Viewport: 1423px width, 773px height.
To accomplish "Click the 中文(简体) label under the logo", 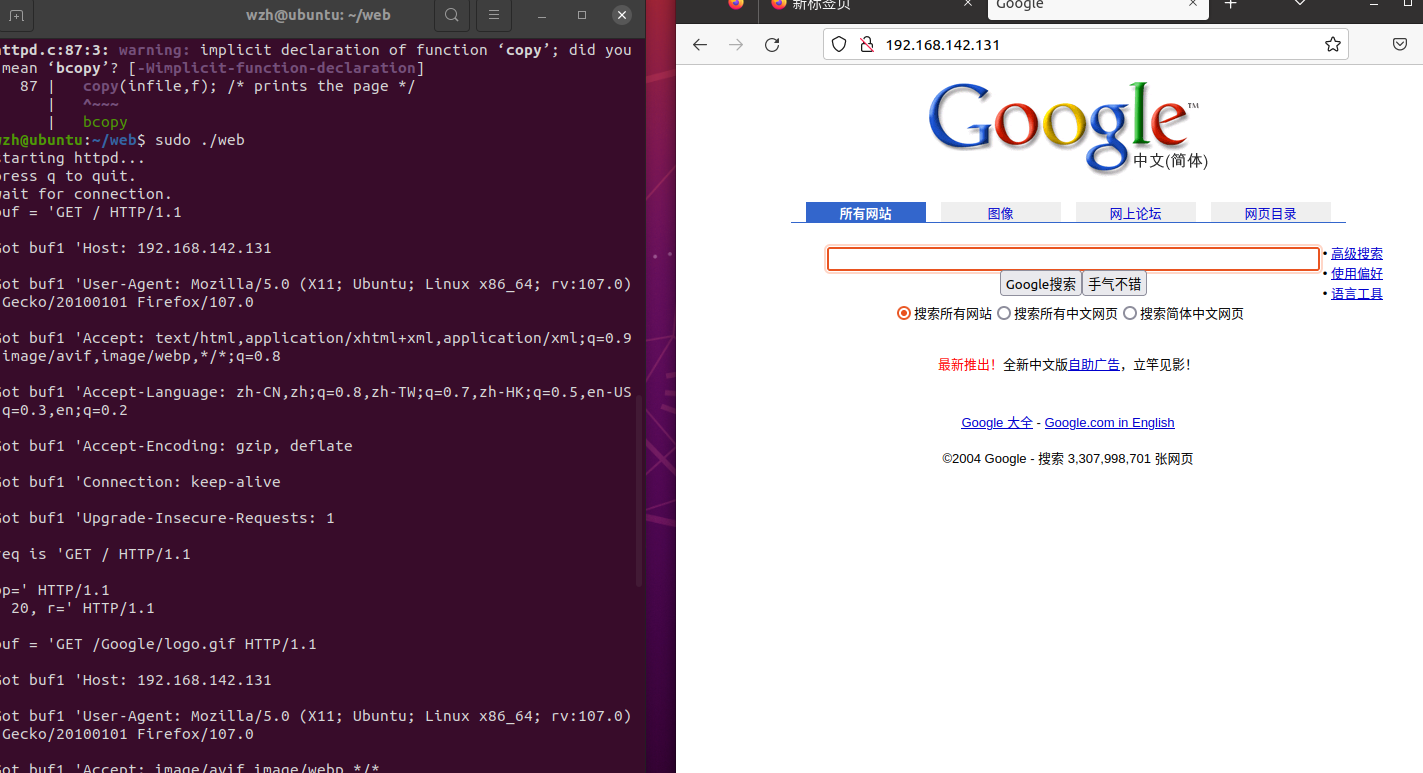I will tap(1170, 161).
